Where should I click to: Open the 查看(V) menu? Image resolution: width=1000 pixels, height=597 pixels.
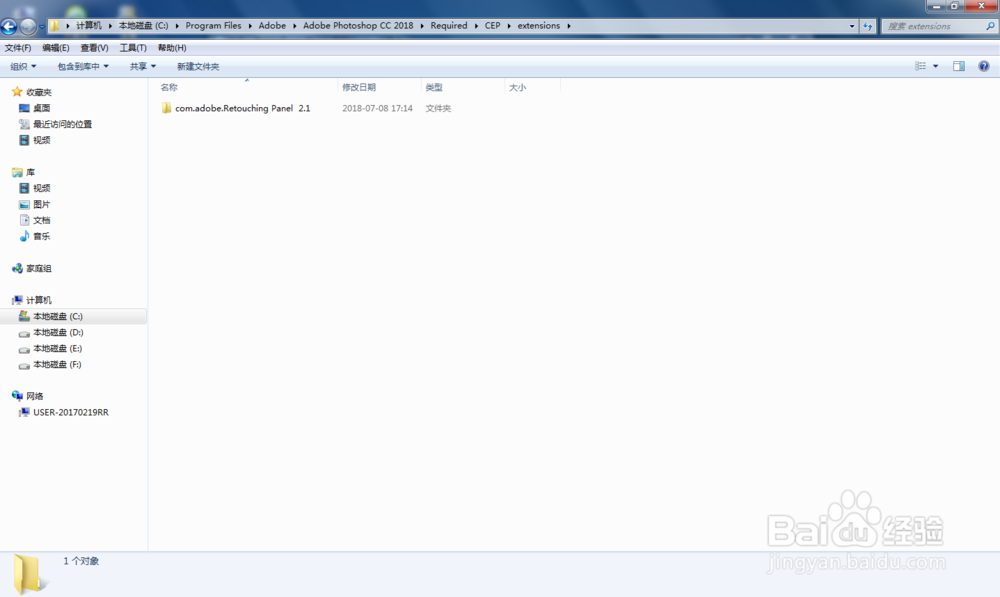coord(94,48)
